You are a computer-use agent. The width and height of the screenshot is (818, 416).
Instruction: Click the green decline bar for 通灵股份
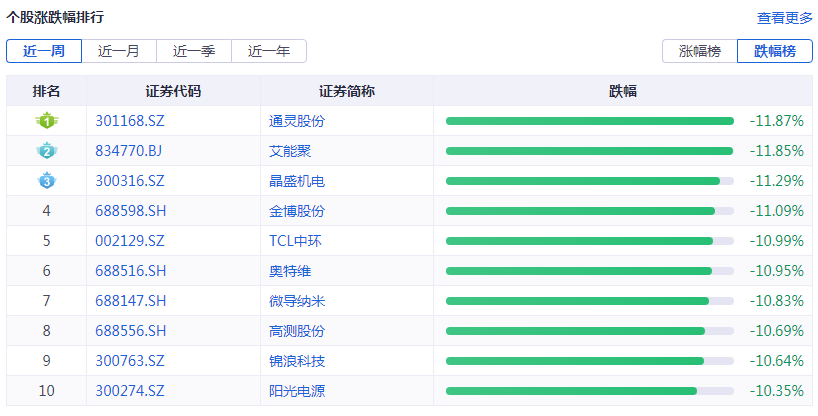pyautogui.click(x=589, y=121)
